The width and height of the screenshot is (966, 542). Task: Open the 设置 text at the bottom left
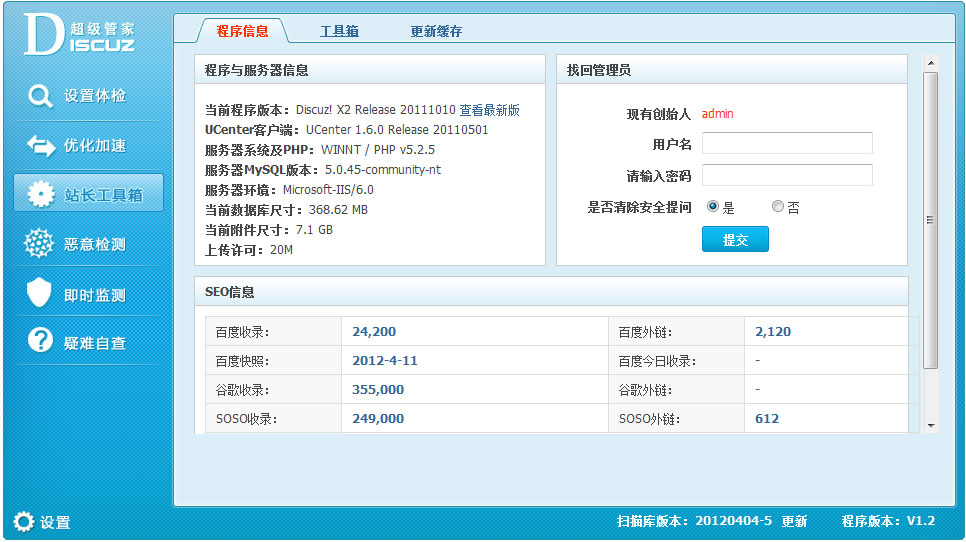55,522
